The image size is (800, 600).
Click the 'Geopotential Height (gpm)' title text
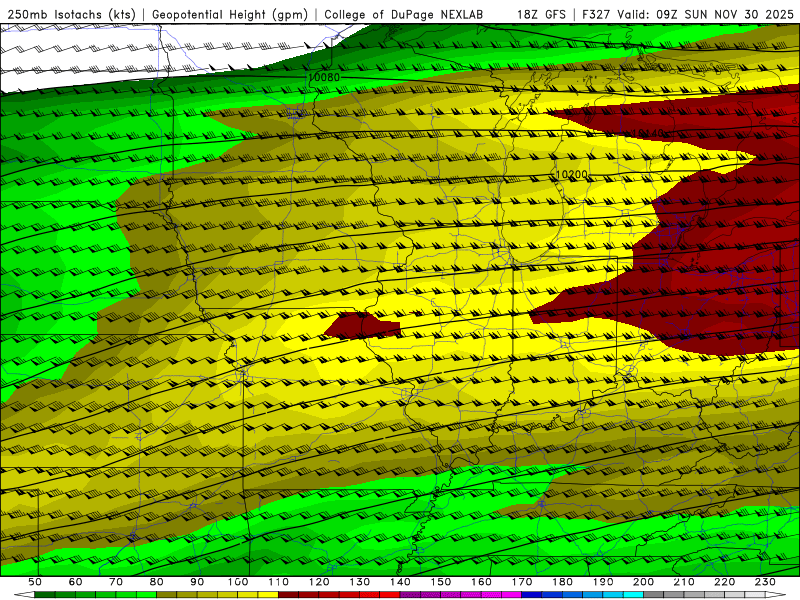pos(230,15)
